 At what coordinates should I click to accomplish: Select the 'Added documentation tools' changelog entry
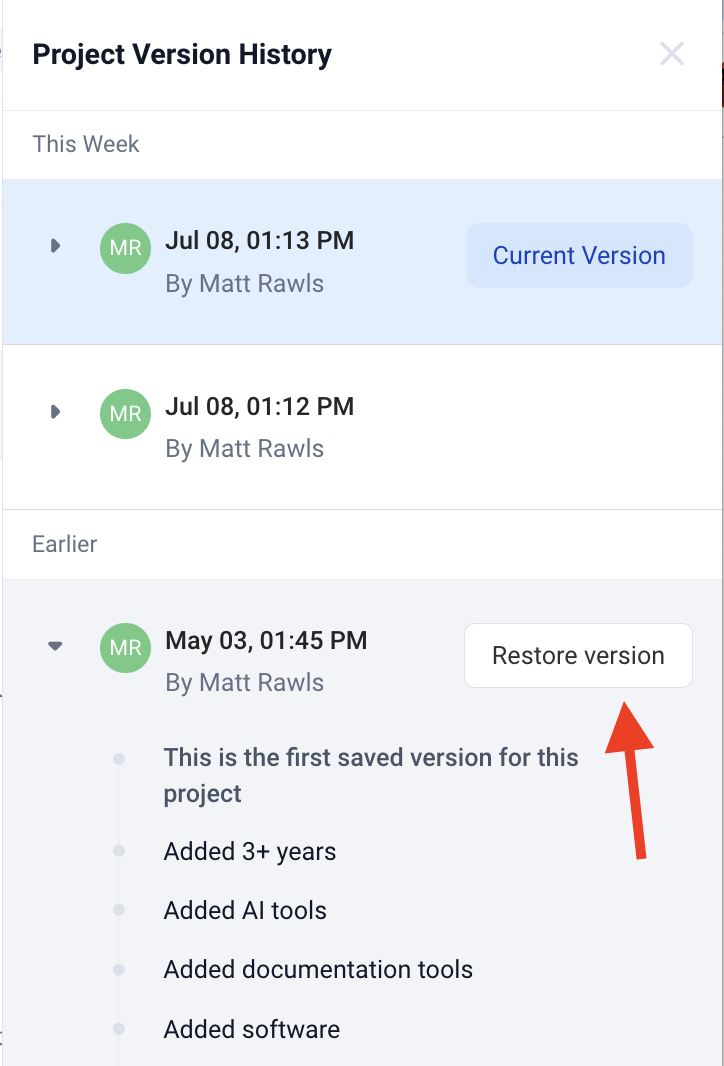click(x=318, y=969)
